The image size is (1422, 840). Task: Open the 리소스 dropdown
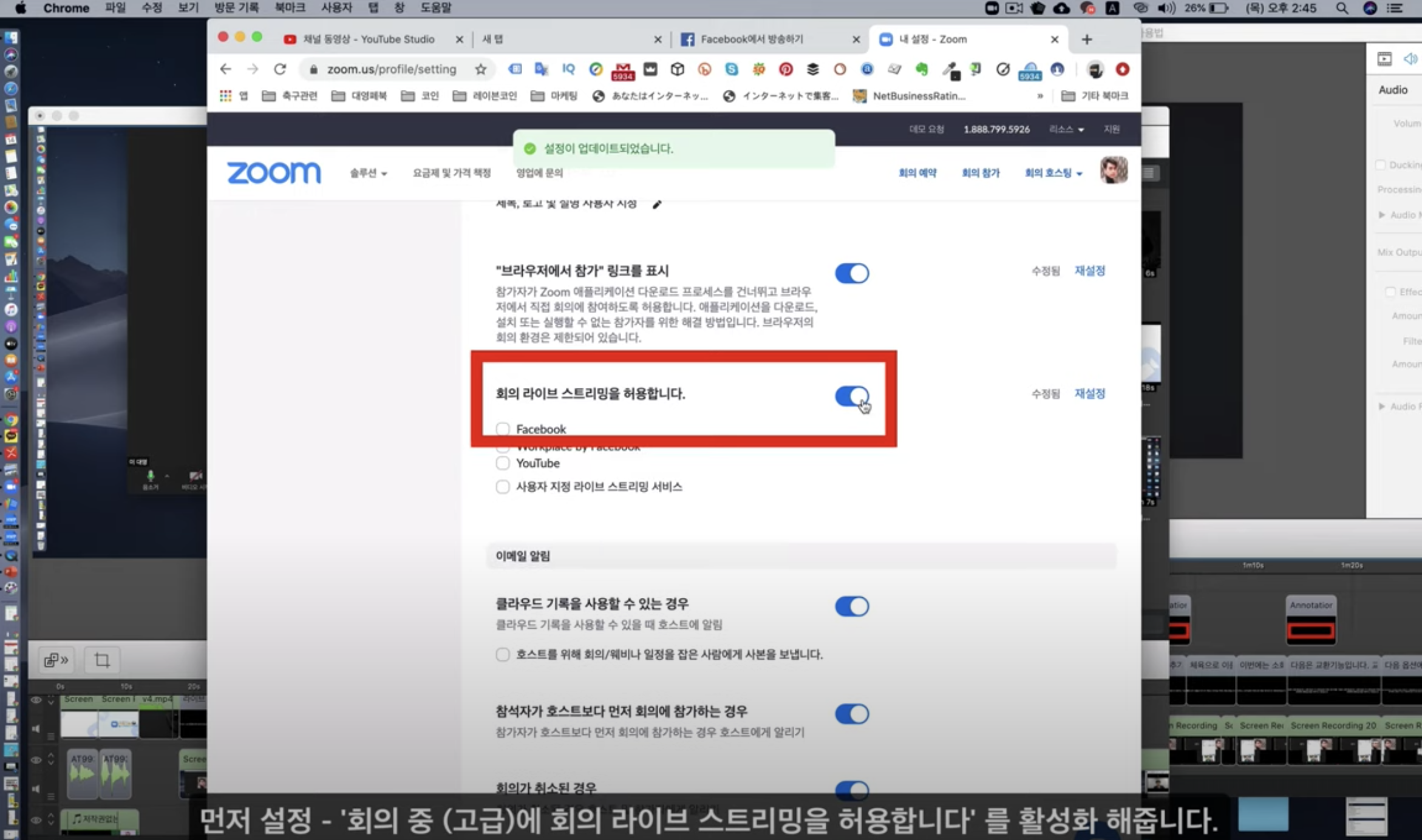pyautogui.click(x=1066, y=129)
